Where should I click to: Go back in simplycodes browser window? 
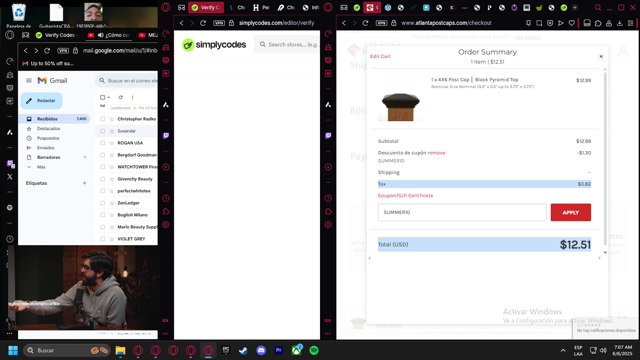(x=182, y=23)
